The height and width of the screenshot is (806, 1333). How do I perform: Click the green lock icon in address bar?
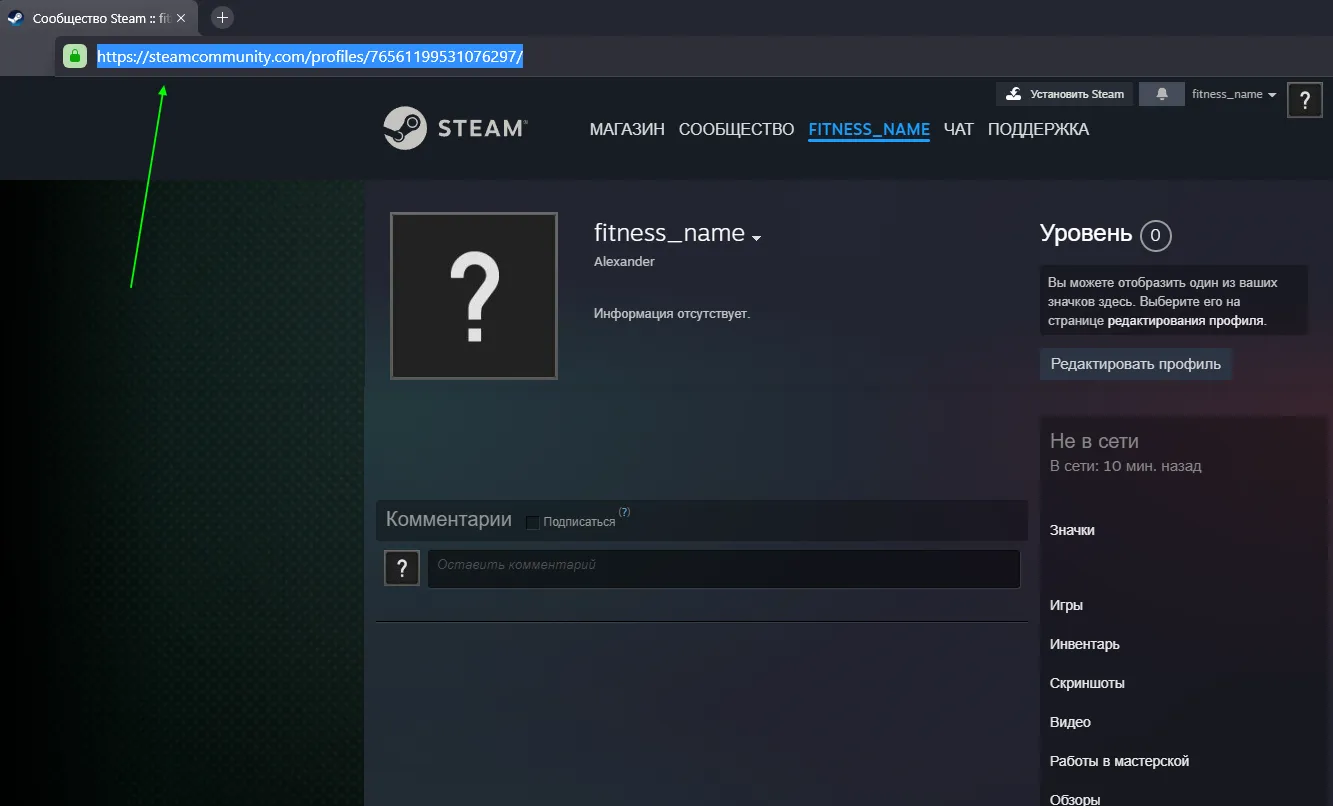coord(75,57)
